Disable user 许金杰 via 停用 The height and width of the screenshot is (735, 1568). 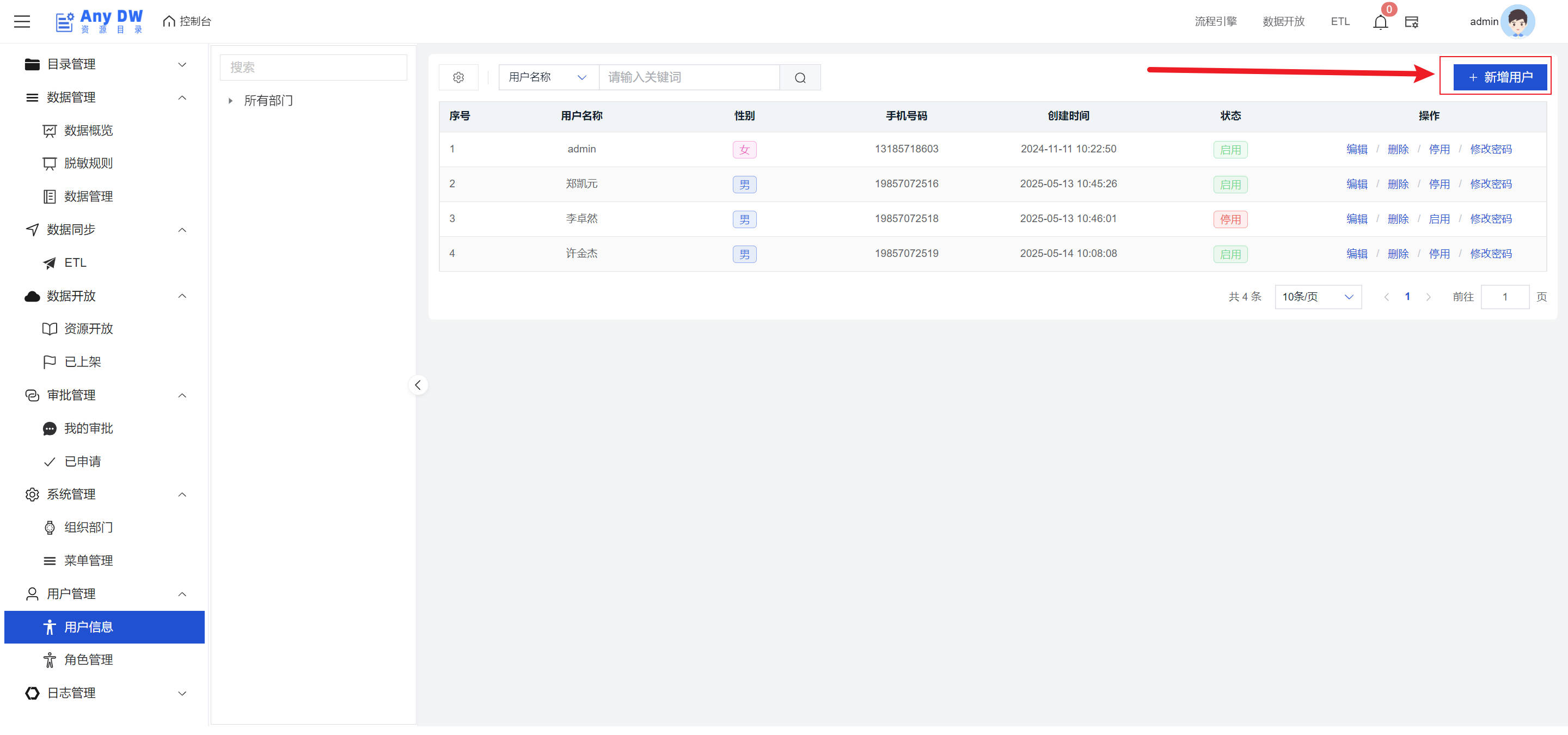pyautogui.click(x=1439, y=254)
